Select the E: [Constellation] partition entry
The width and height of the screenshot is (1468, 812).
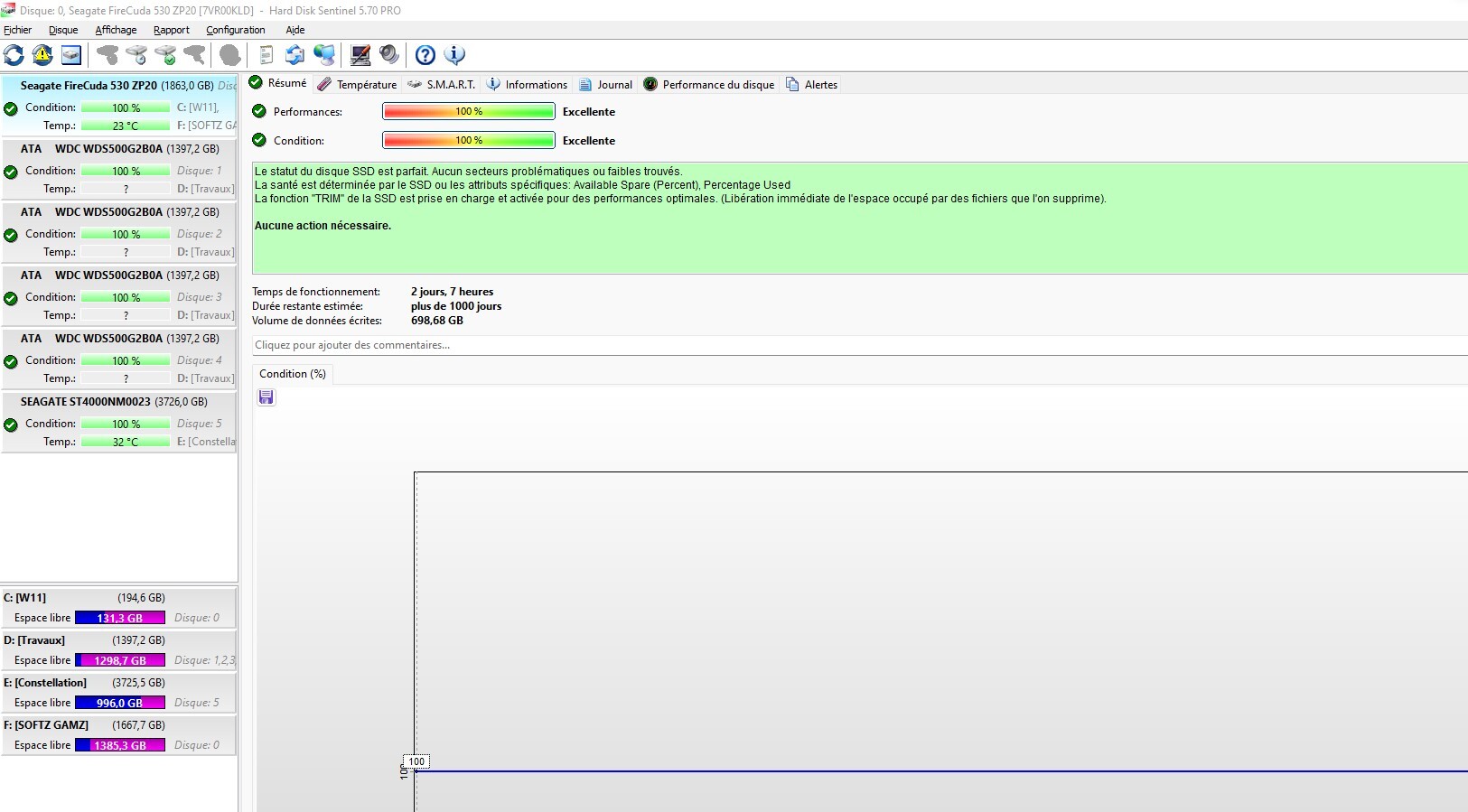[119, 693]
